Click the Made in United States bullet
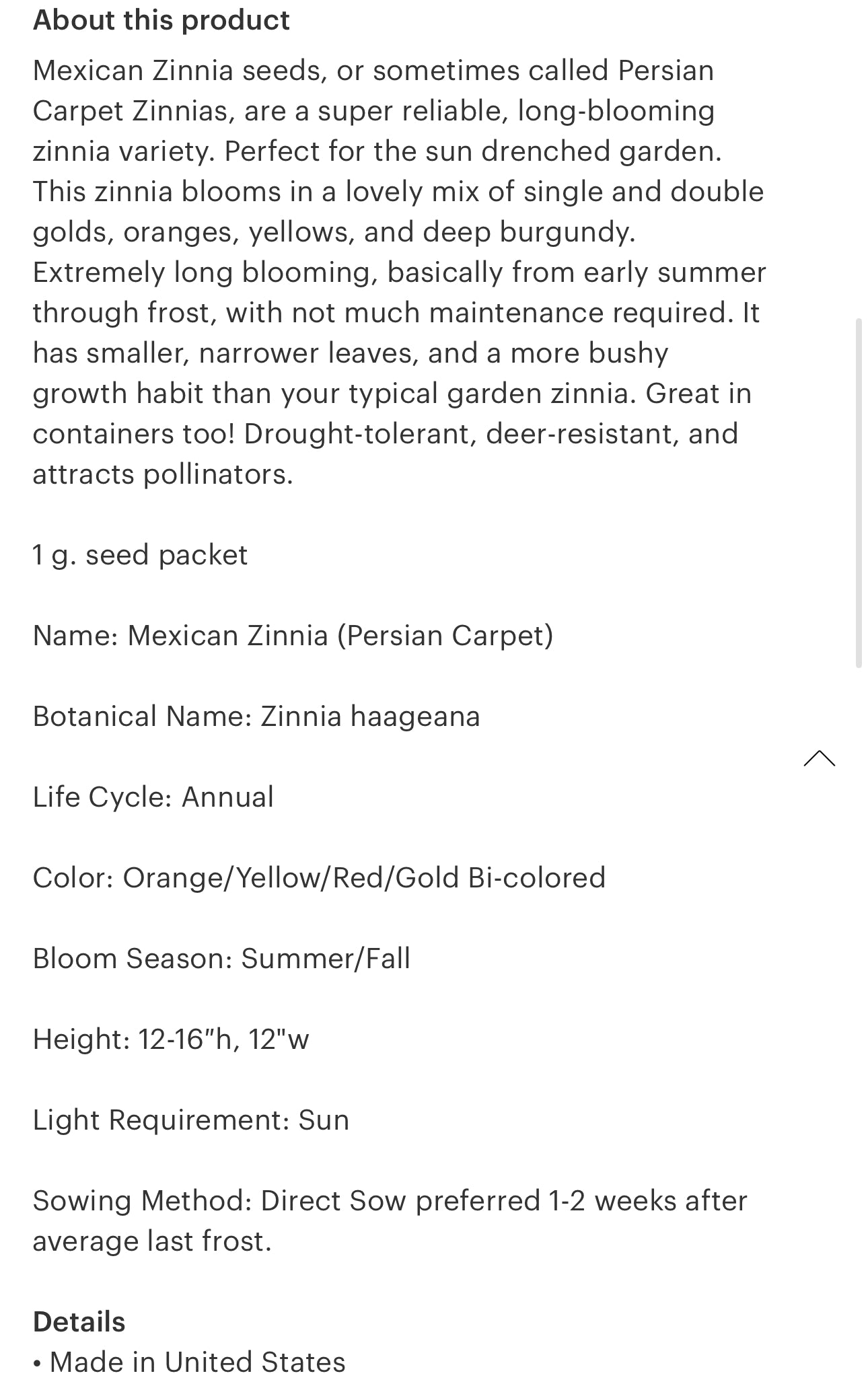Image resolution: width=868 pixels, height=1388 pixels. (x=197, y=1362)
